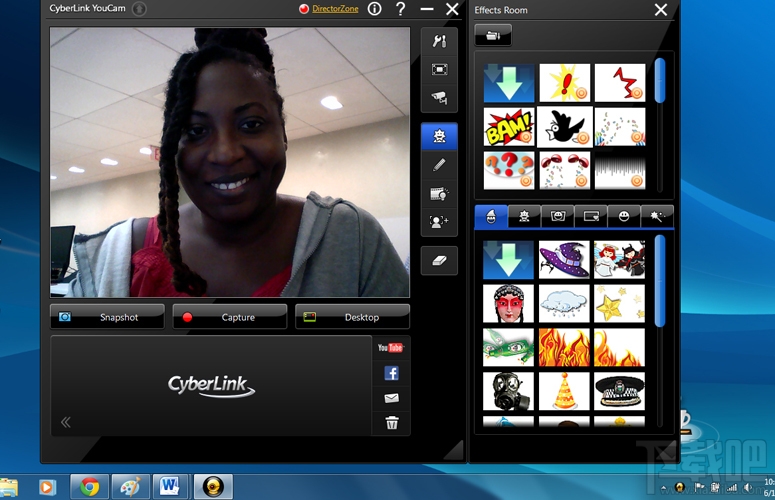Open the face login avatar icon
This screenshot has height=500, width=775.
[439, 222]
